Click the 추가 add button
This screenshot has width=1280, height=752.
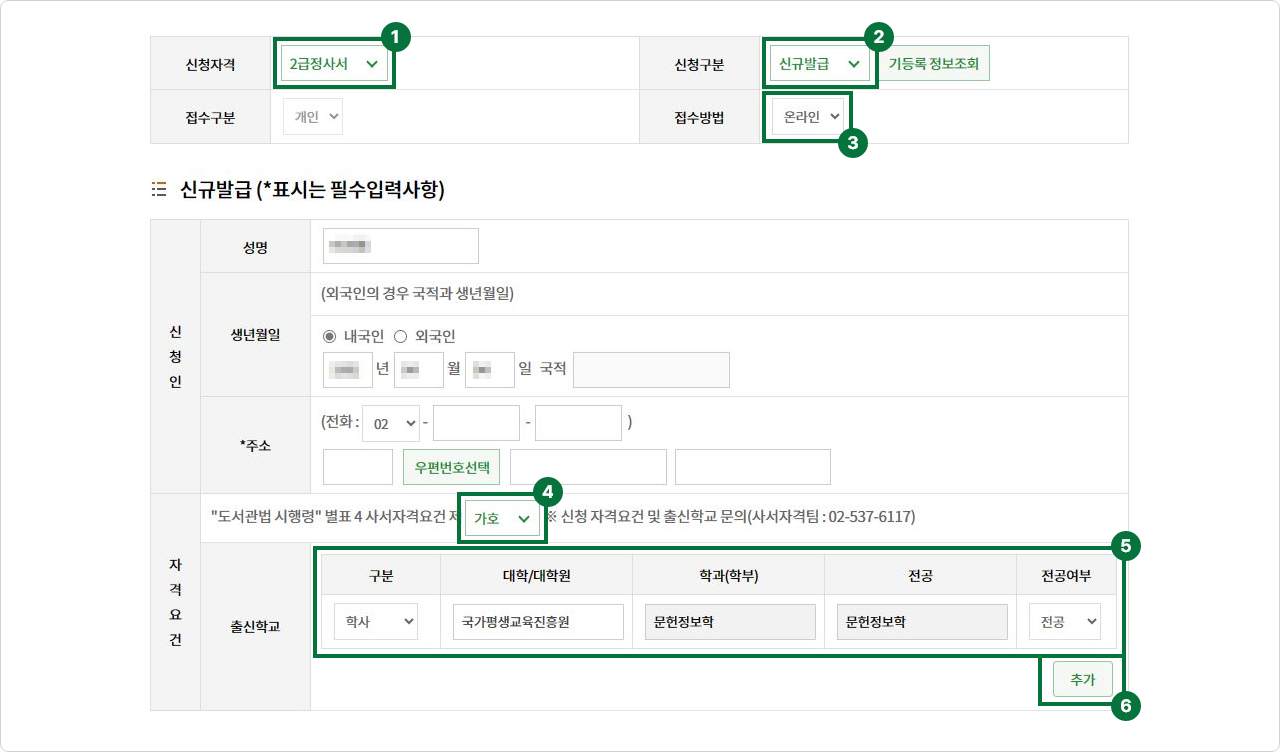1083,679
